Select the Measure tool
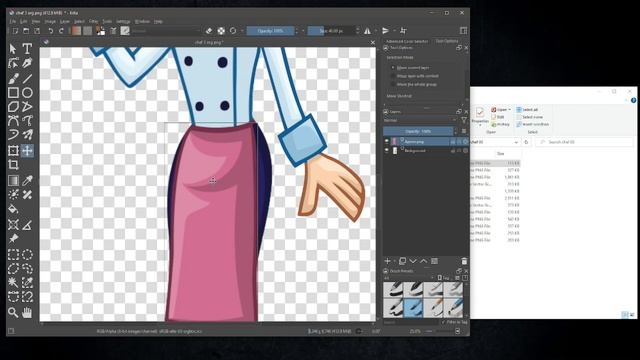640x360 pixels. point(27,224)
